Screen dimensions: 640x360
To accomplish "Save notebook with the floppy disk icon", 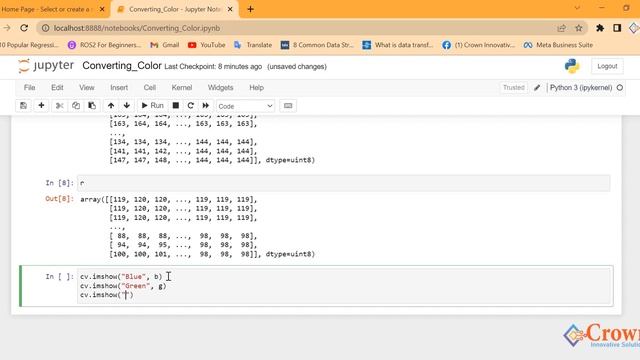I will (23, 106).
